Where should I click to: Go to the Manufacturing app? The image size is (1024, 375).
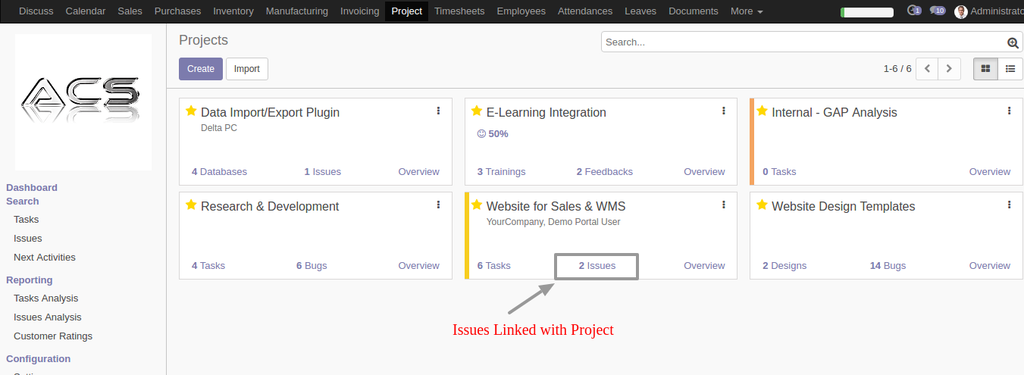297,11
